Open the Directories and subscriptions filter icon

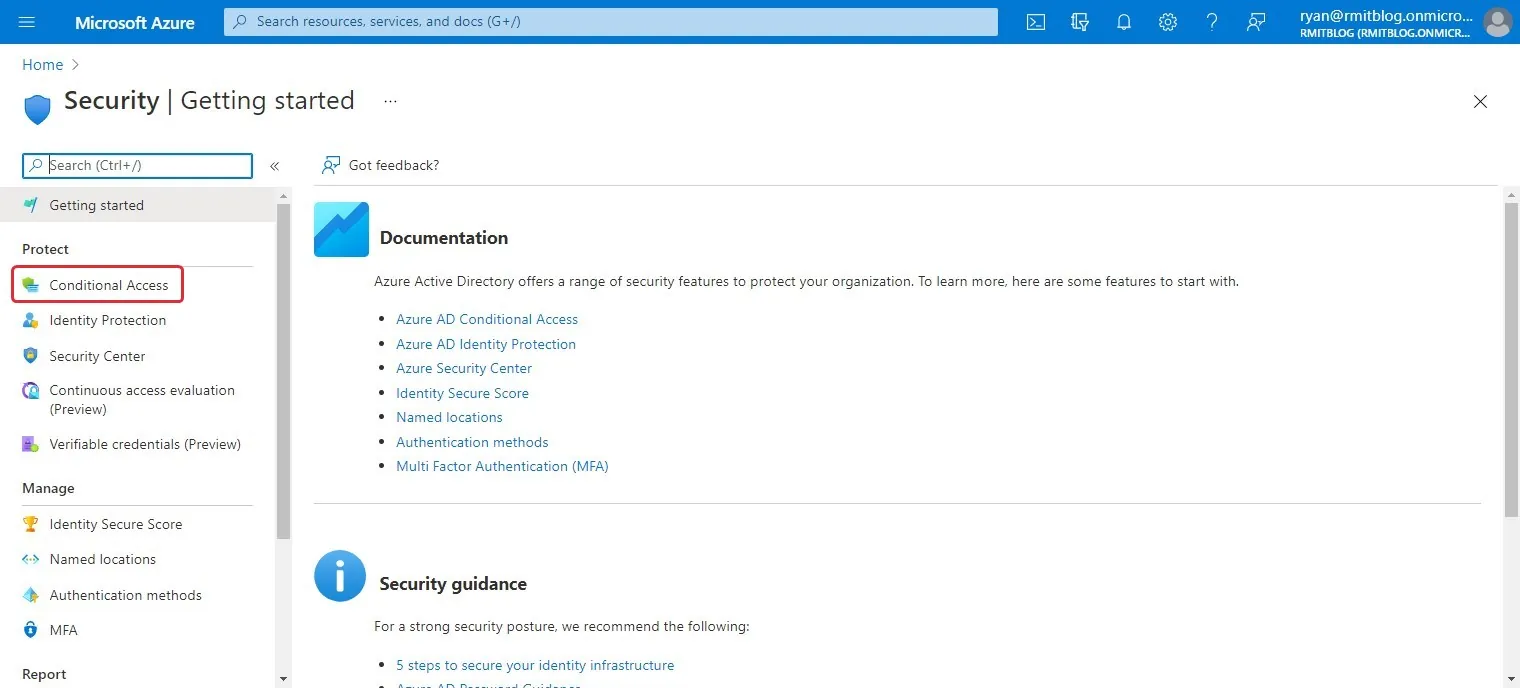[x=1080, y=22]
